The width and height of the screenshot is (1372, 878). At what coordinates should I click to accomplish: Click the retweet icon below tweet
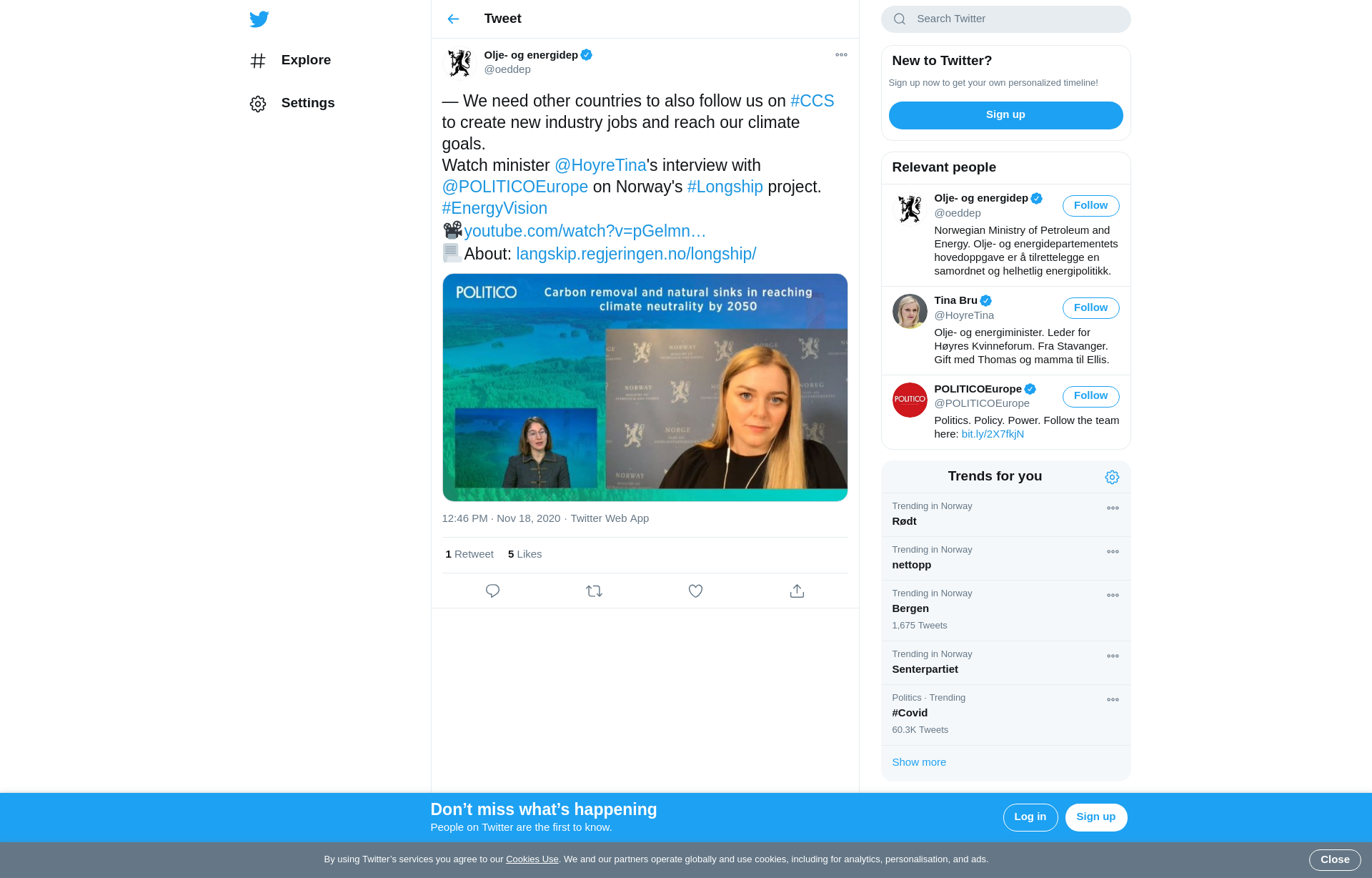(594, 591)
